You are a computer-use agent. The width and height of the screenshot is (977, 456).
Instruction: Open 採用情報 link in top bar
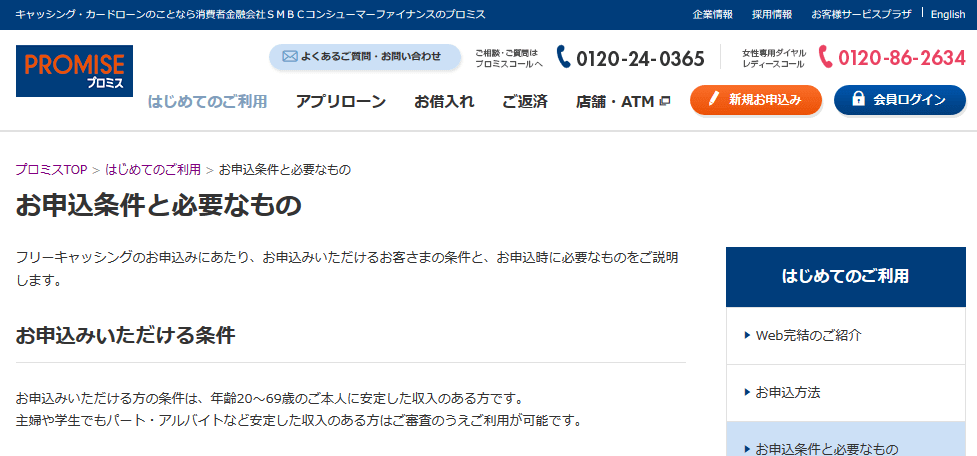[x=772, y=14]
